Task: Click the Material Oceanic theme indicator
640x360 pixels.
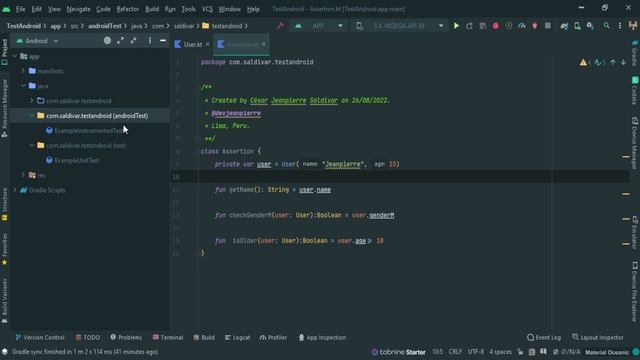Action: 607,352
